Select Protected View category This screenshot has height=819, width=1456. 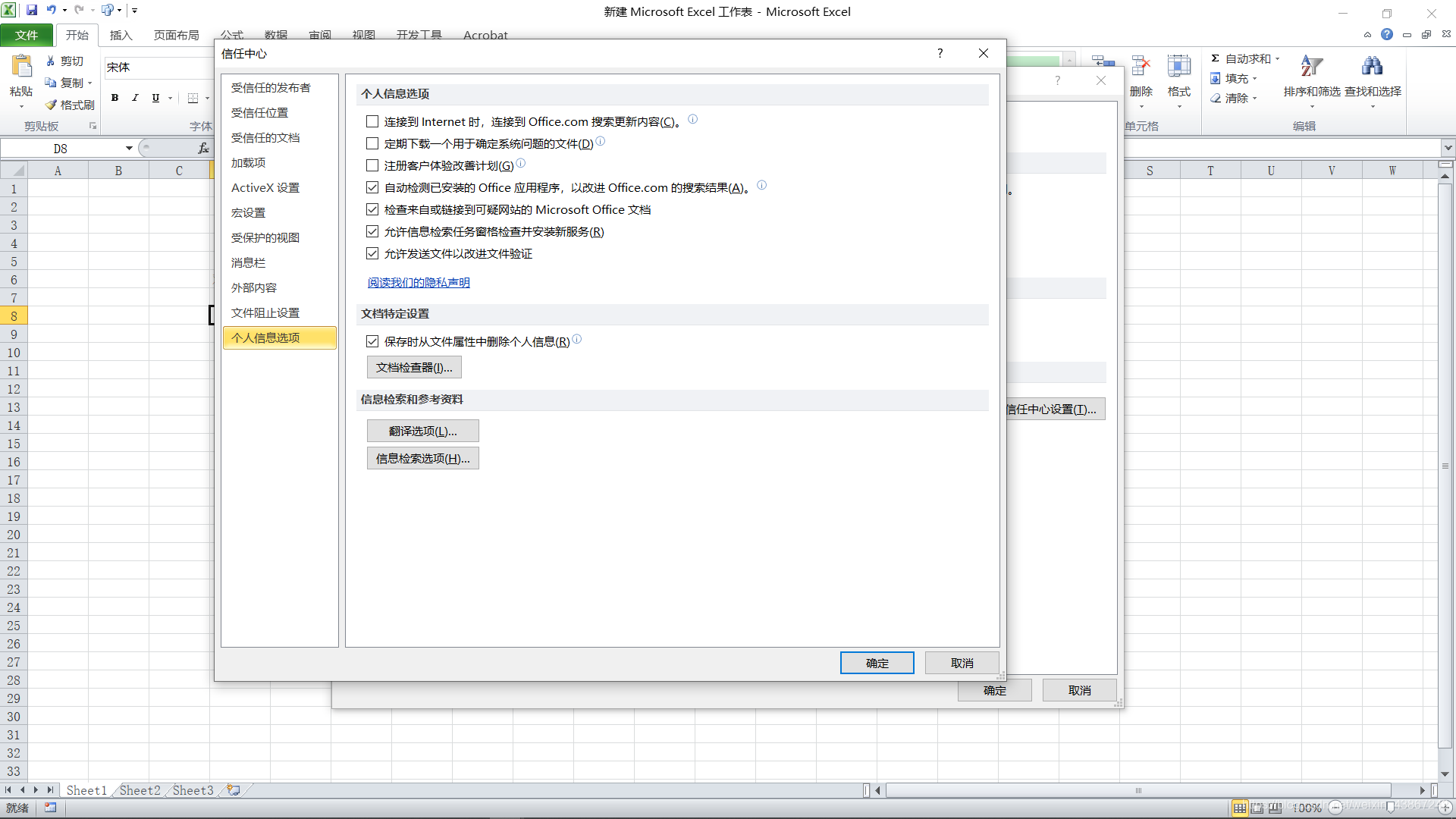(279, 237)
